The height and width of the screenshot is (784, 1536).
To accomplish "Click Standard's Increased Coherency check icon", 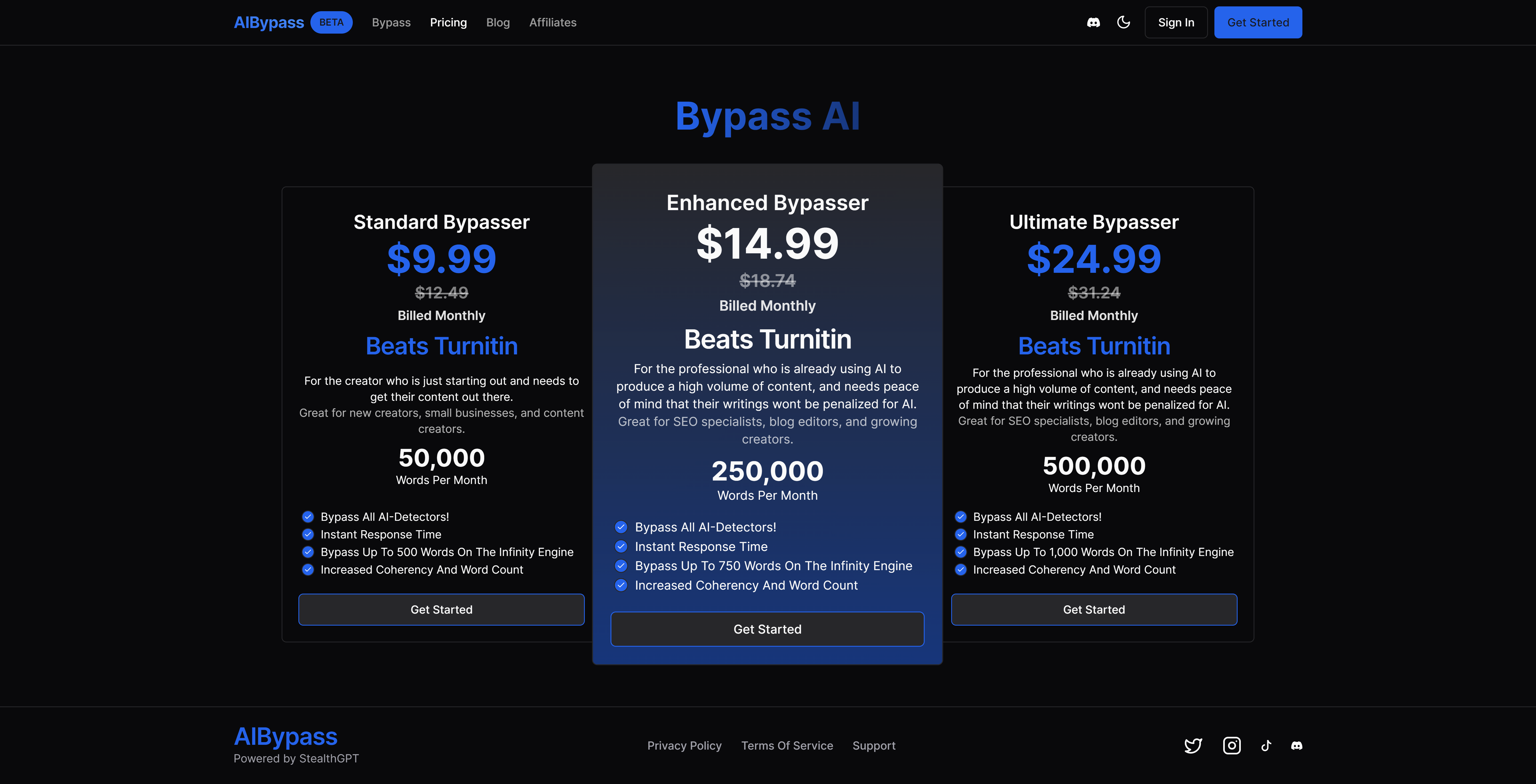I will [308, 569].
